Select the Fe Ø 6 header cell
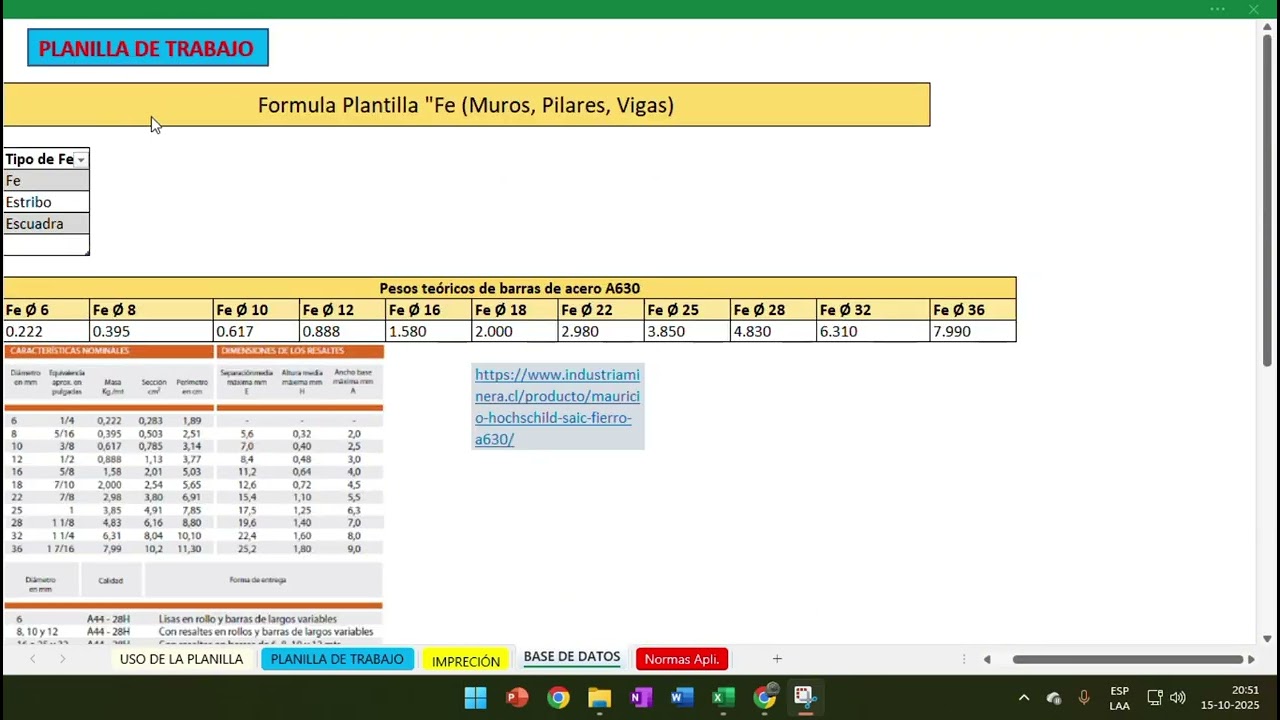The image size is (1280, 720). click(x=46, y=310)
